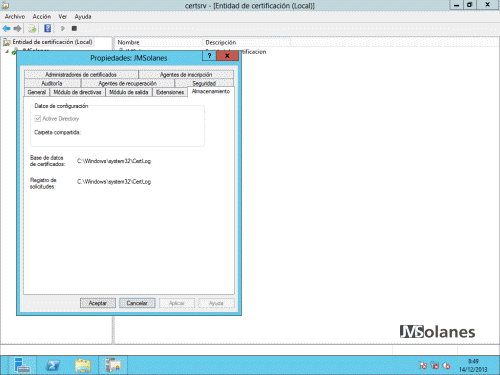
Task: Switch to the Seguridad tab
Action: coord(204,83)
